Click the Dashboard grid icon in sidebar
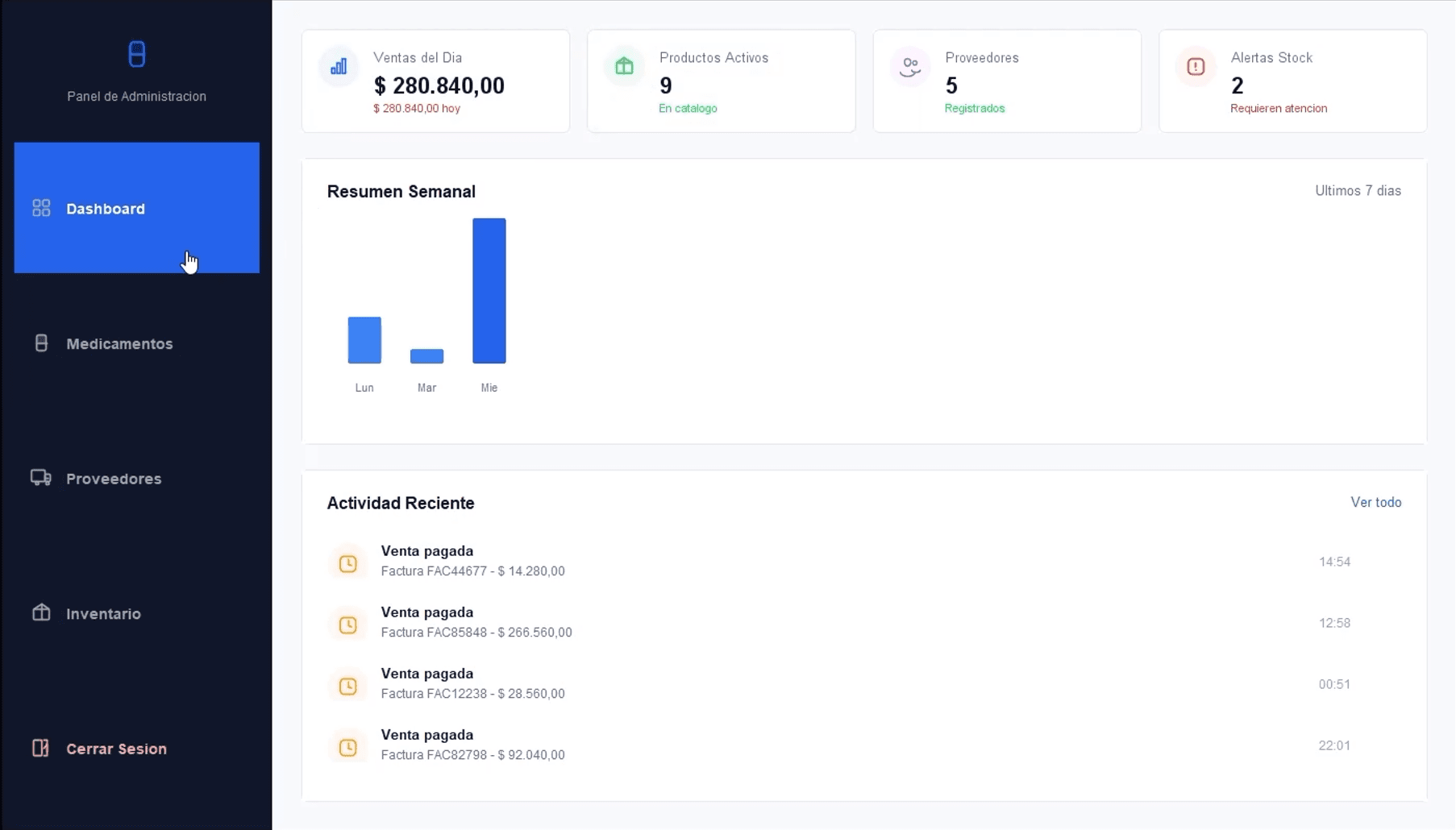The image size is (1456, 830). [41, 208]
